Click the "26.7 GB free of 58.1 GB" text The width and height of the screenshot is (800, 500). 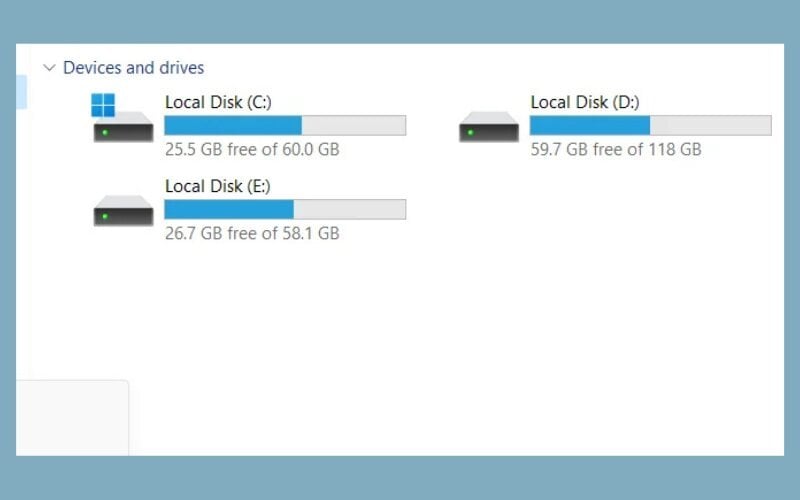[252, 233]
